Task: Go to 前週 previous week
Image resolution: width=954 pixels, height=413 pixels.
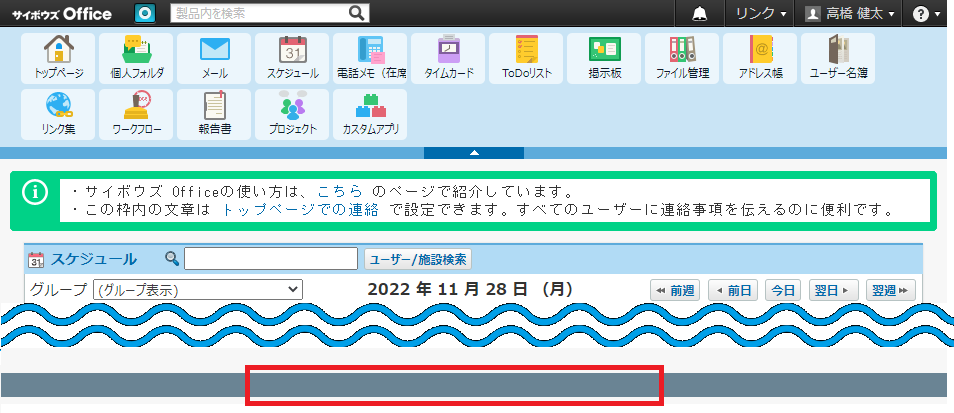Action: point(675,290)
